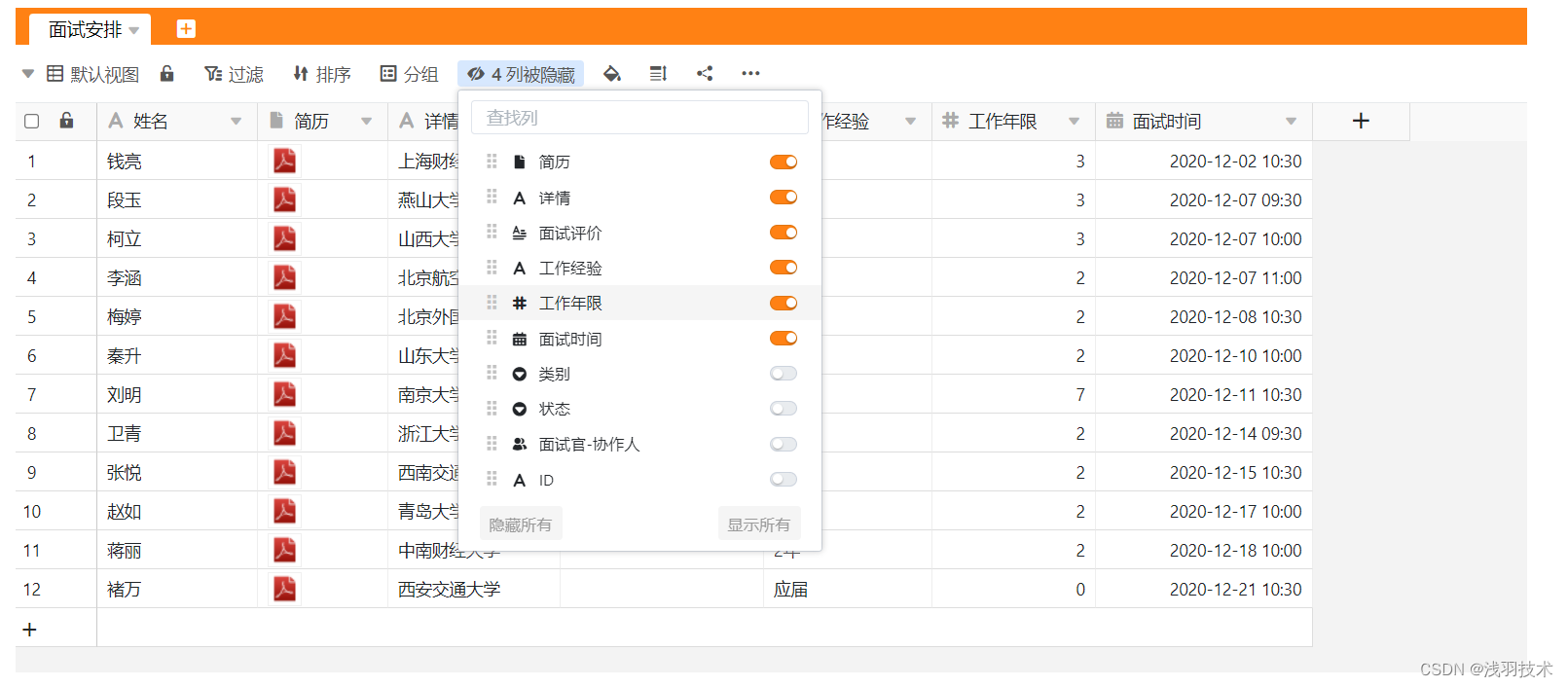Open PDF resume icon for 褚万
1568x687 pixels.
tap(284, 589)
